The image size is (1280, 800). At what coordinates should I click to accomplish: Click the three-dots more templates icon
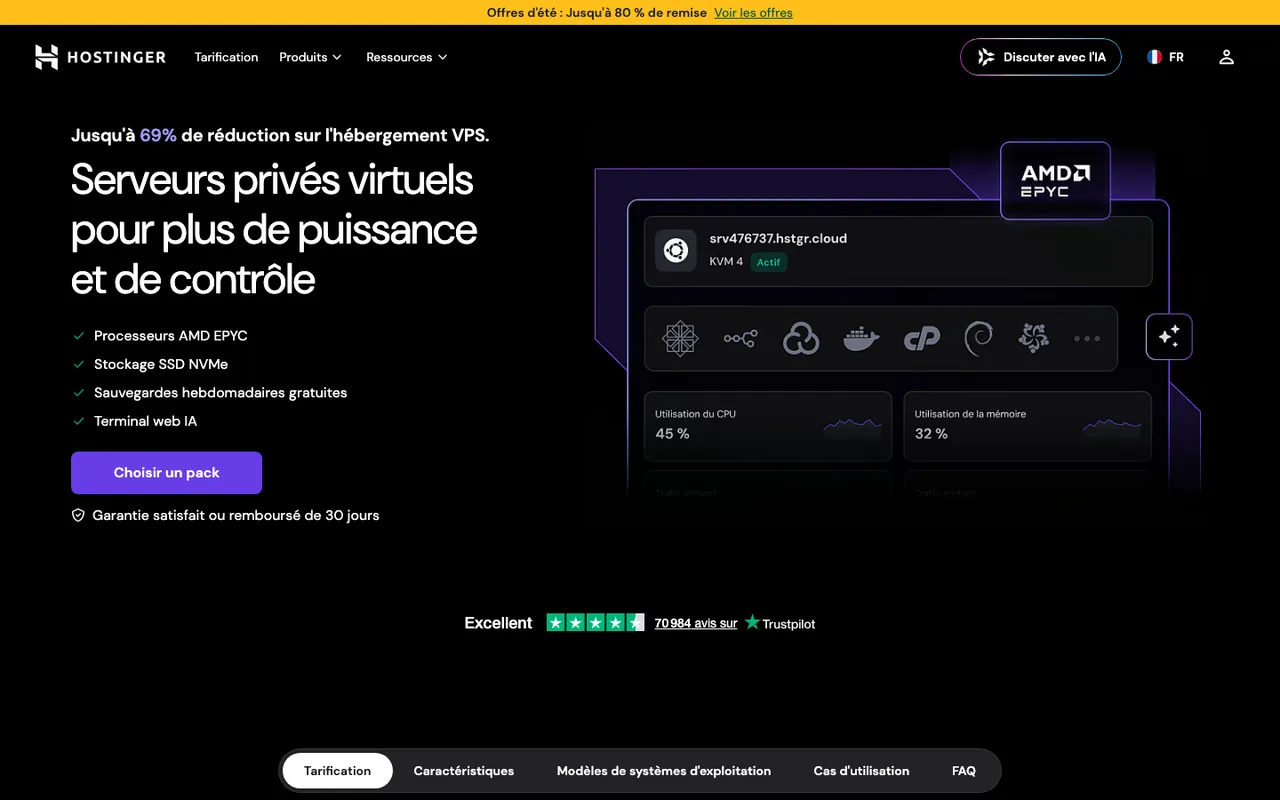click(1087, 339)
